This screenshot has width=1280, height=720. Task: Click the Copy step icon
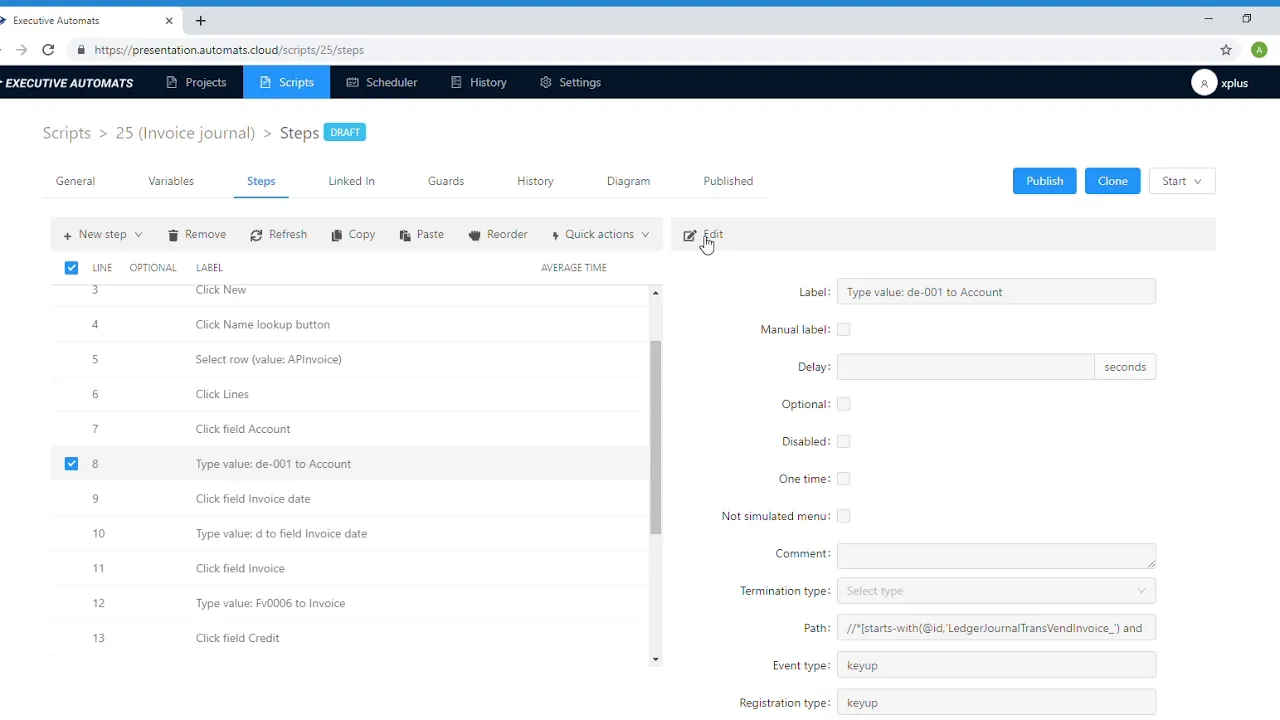337,234
